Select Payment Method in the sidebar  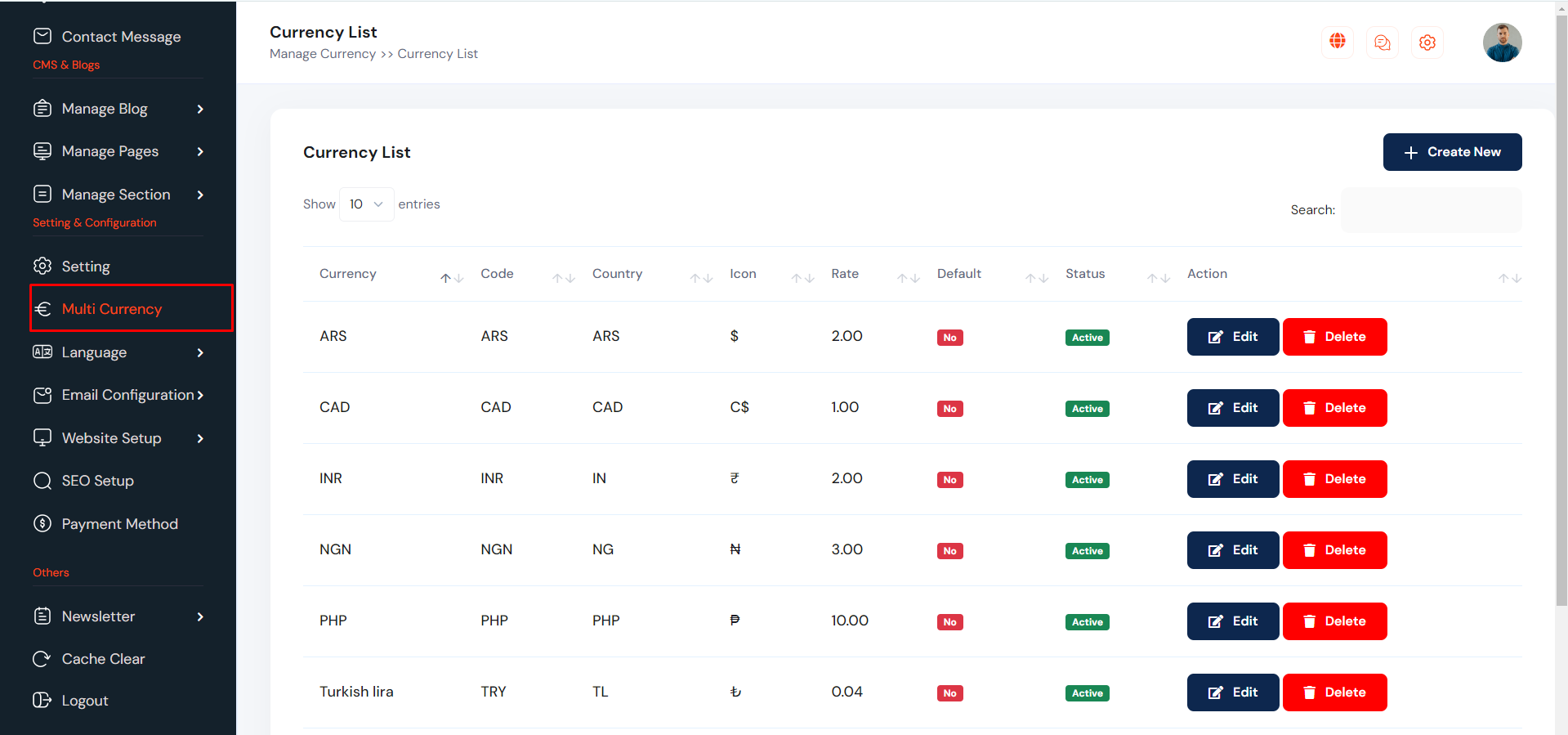click(119, 524)
